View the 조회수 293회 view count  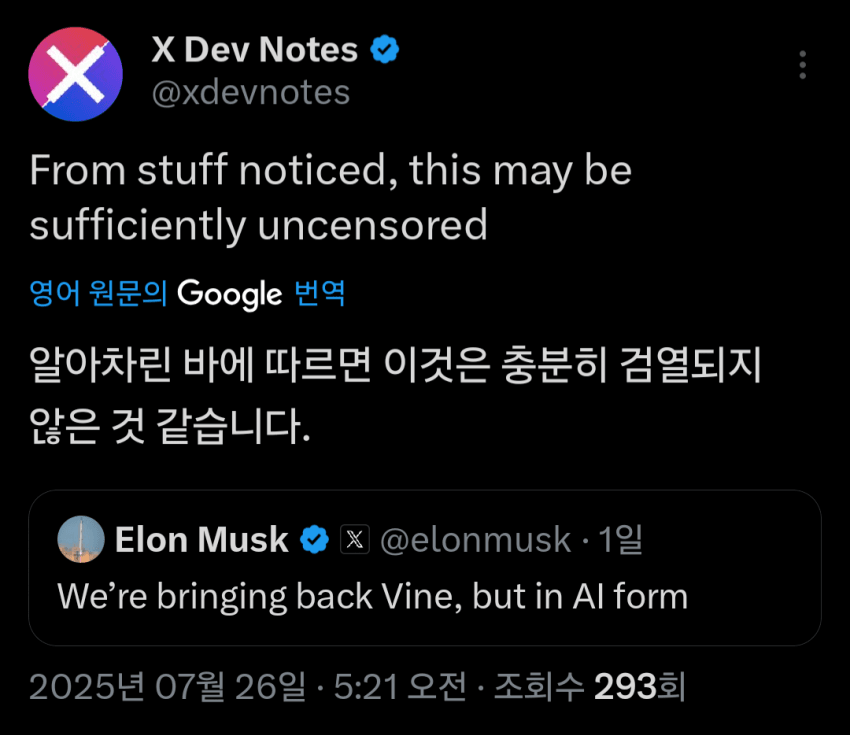[x=590, y=686]
